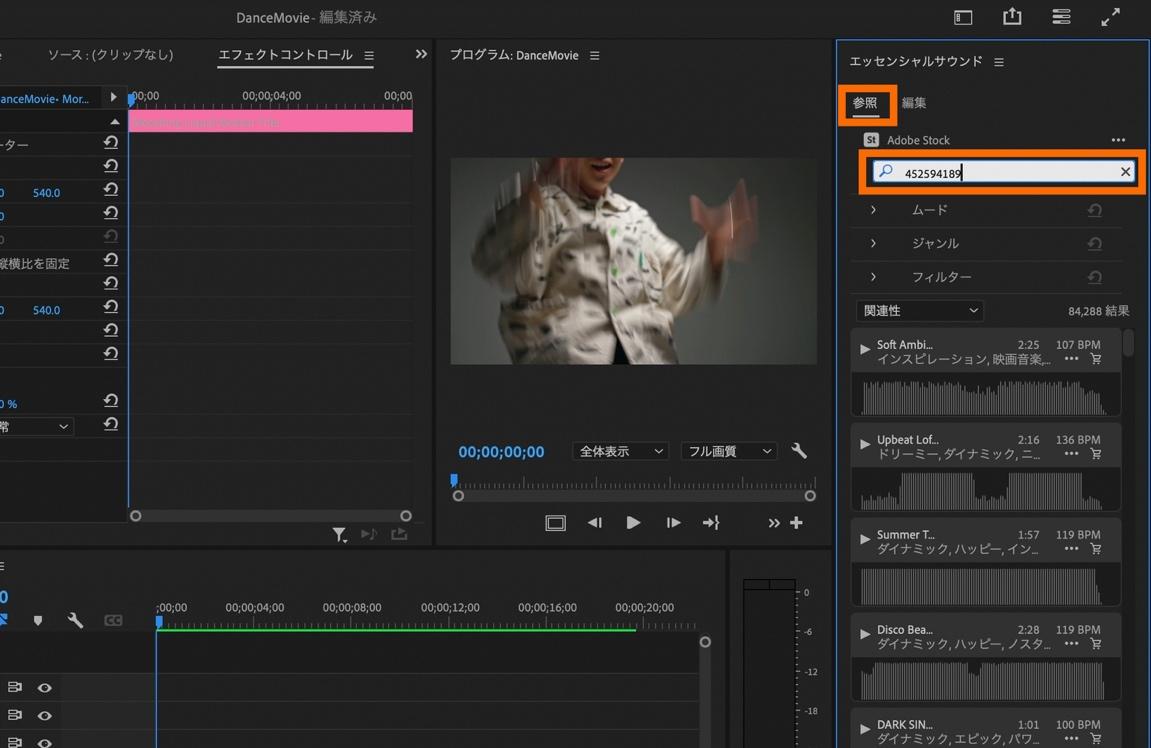Select the ソース (クリップなし) tab

pos(111,55)
